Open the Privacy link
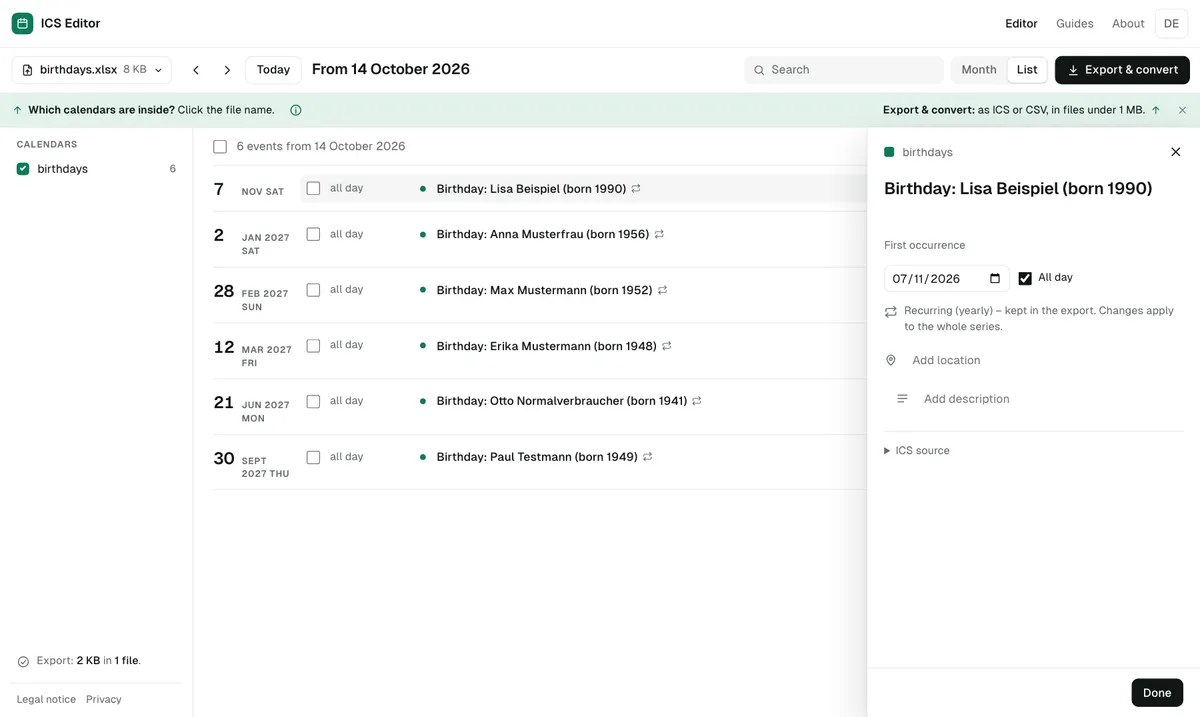The width and height of the screenshot is (1200, 717). coord(104,700)
